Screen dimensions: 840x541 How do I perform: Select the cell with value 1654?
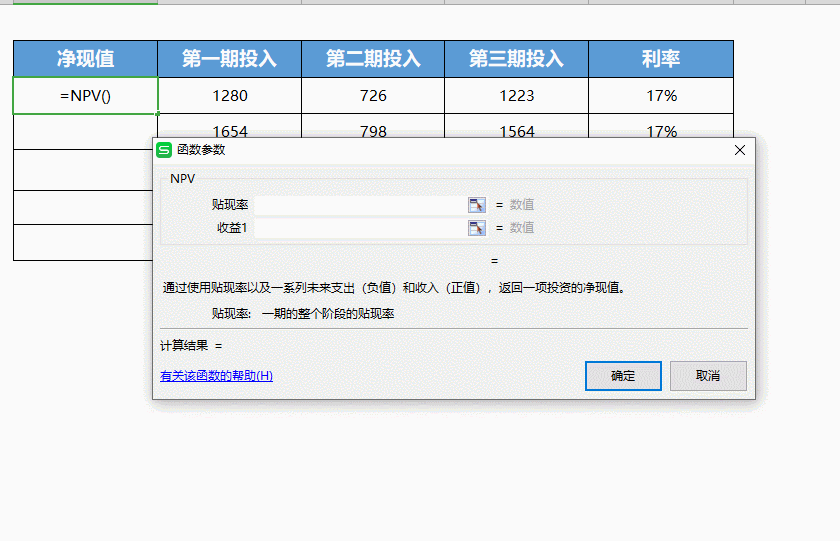click(229, 126)
